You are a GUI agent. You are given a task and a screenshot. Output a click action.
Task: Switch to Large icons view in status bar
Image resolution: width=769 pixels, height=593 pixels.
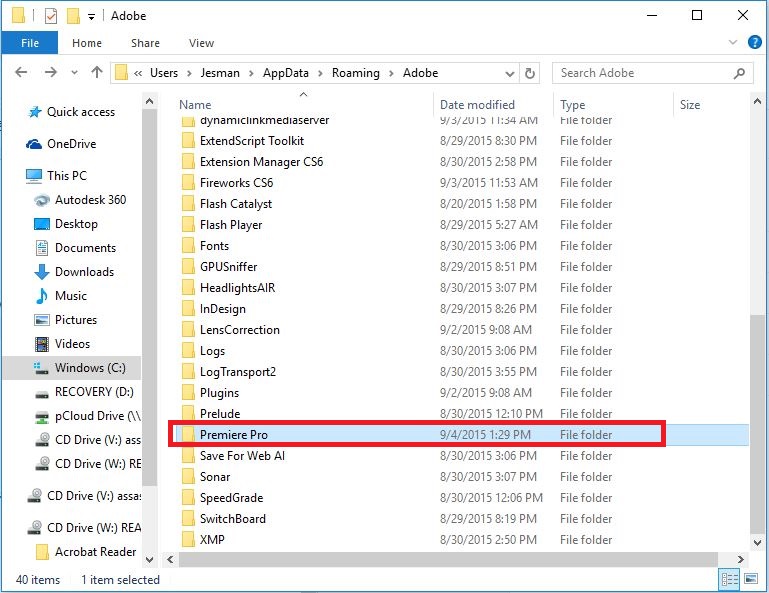(751, 580)
